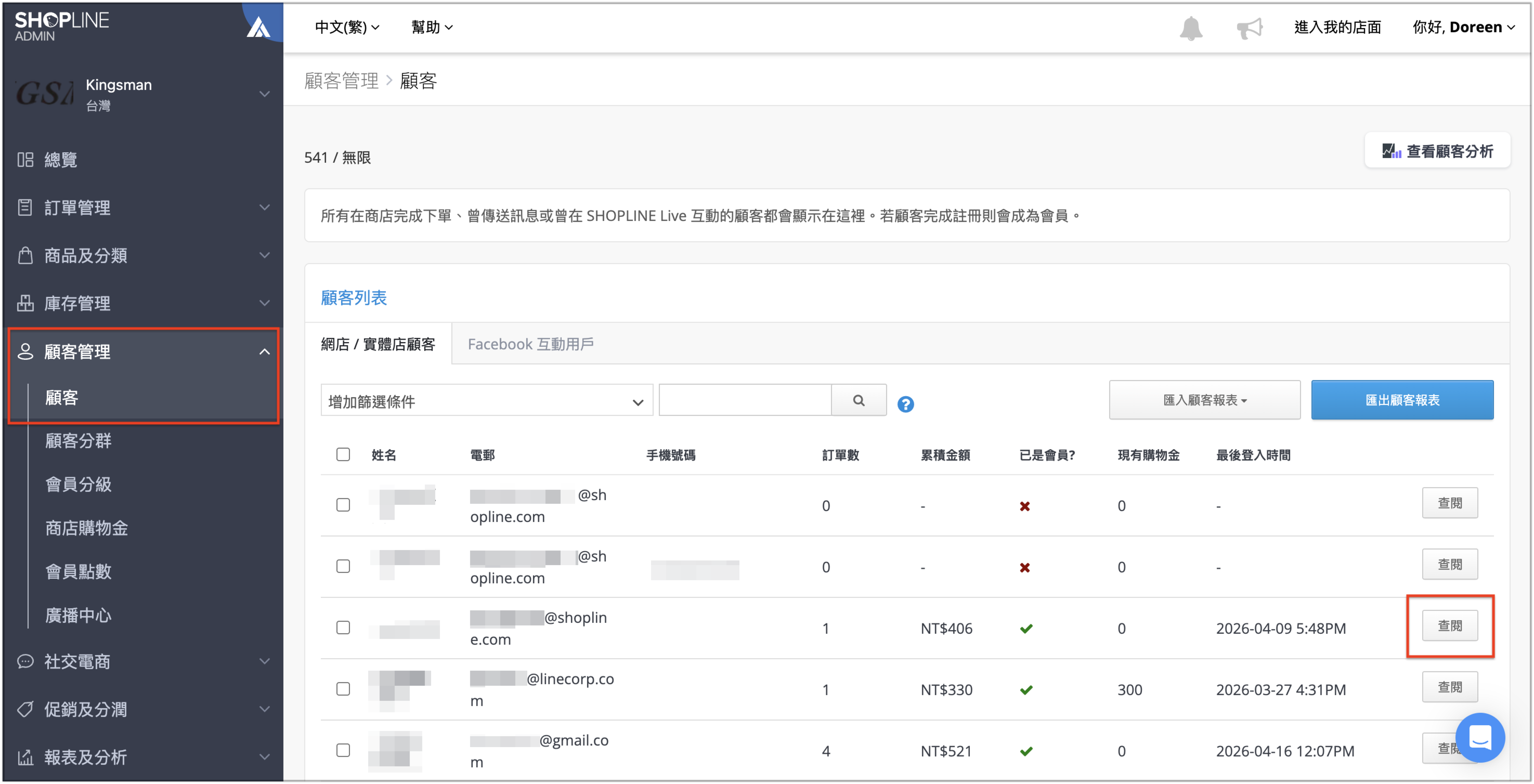The height and width of the screenshot is (784, 1534).
Task: Click the chat bubble icon for 社交電商
Action: [25, 661]
